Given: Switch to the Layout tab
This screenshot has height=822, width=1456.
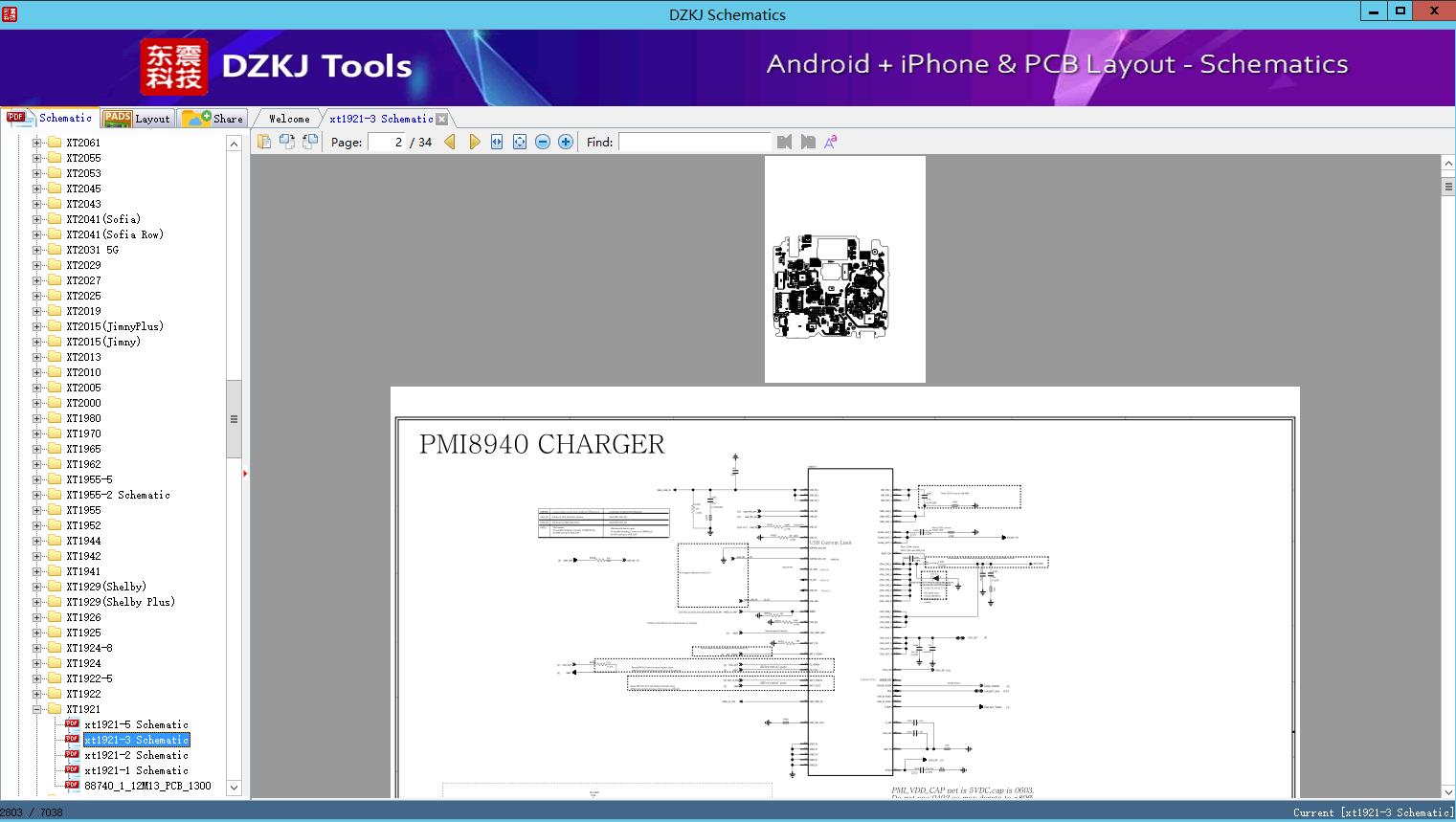Looking at the screenshot, I should click(137, 118).
